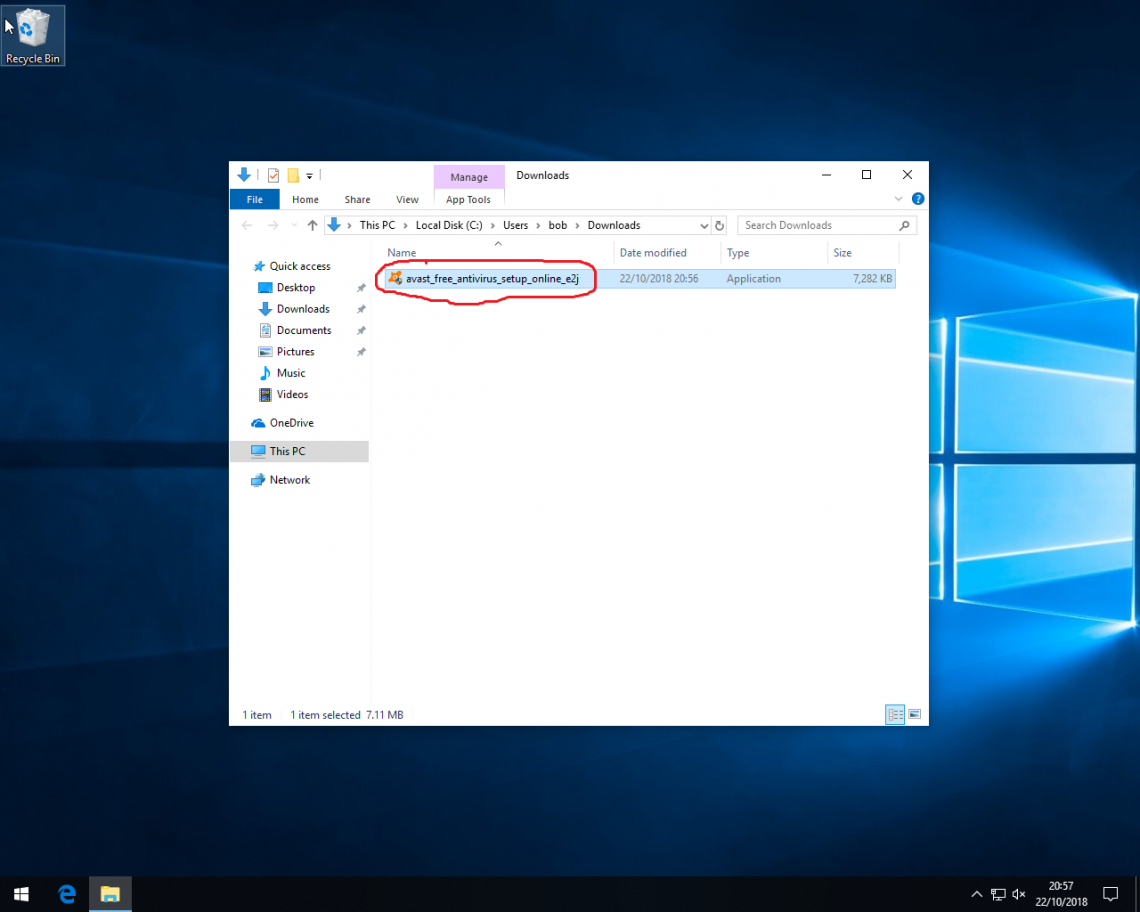
Task: Go up one folder level
Action: tap(313, 225)
